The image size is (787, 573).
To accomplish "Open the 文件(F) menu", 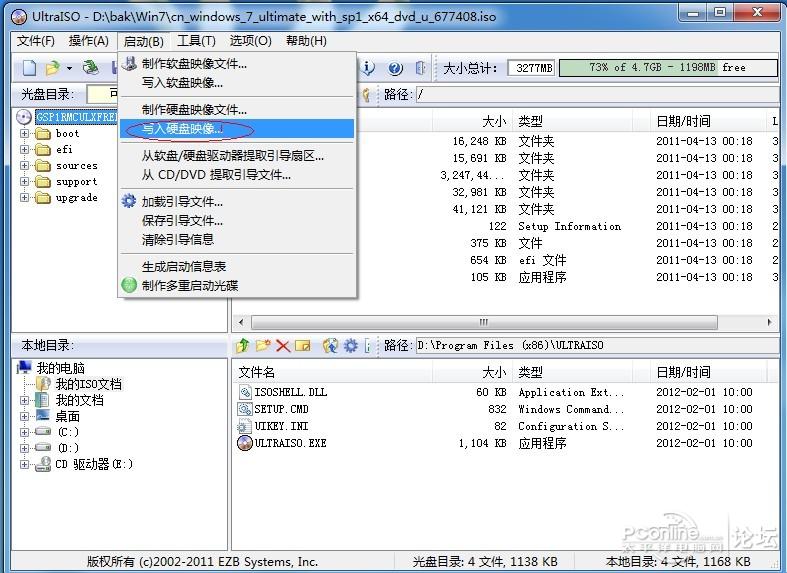I will coord(36,41).
